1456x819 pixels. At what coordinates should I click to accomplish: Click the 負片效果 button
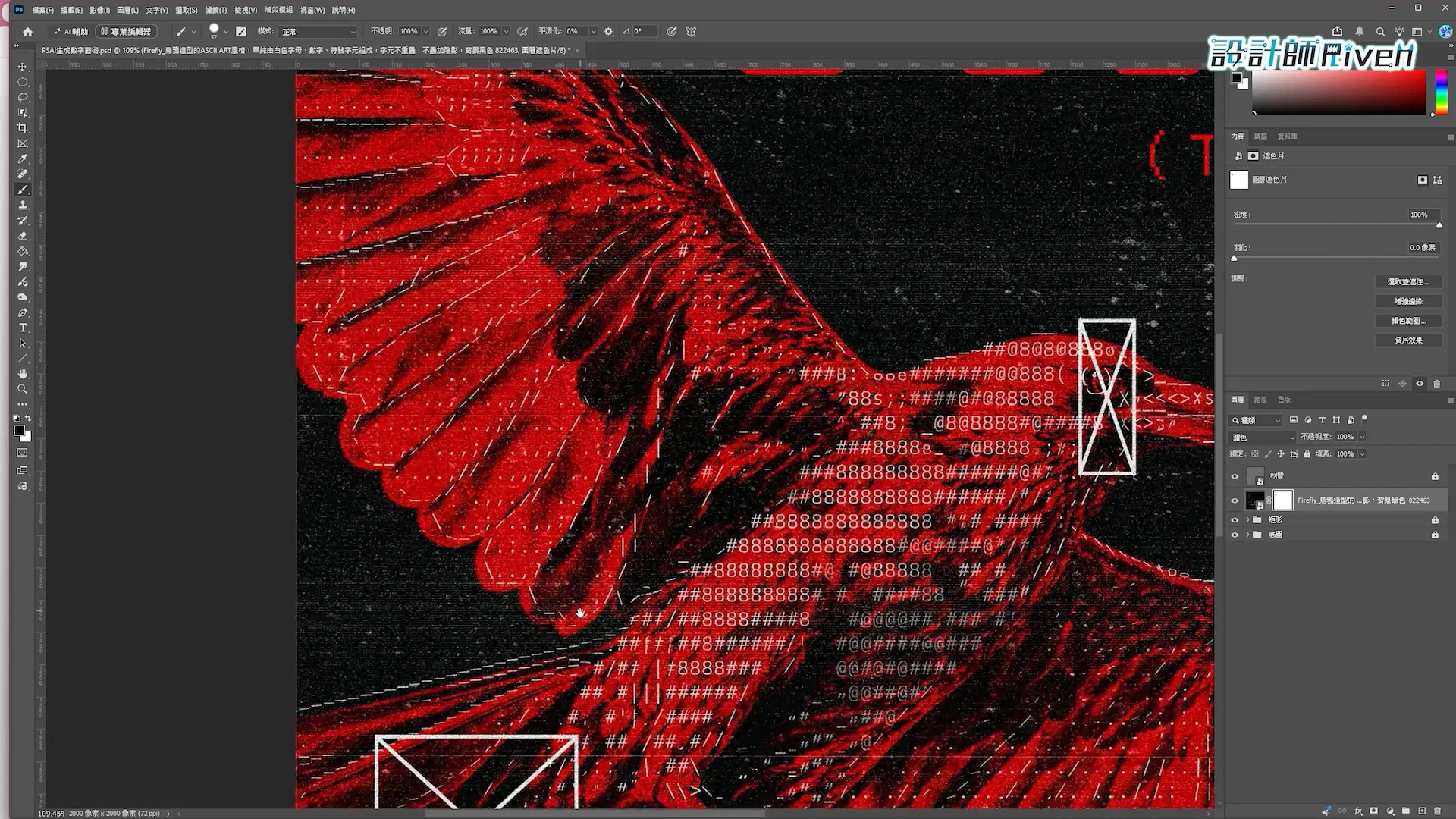1408,340
